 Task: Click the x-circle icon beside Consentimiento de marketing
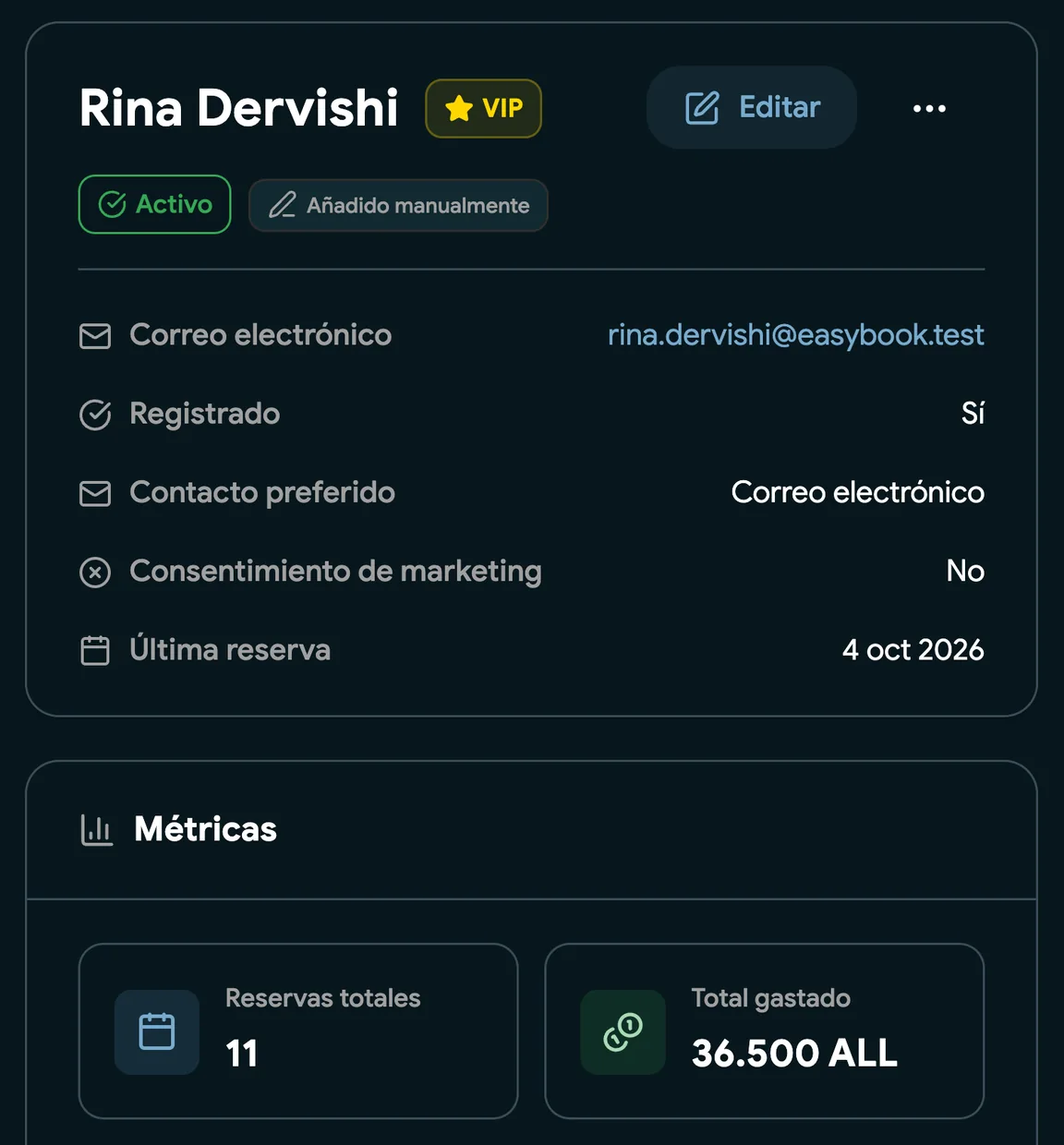(x=95, y=572)
